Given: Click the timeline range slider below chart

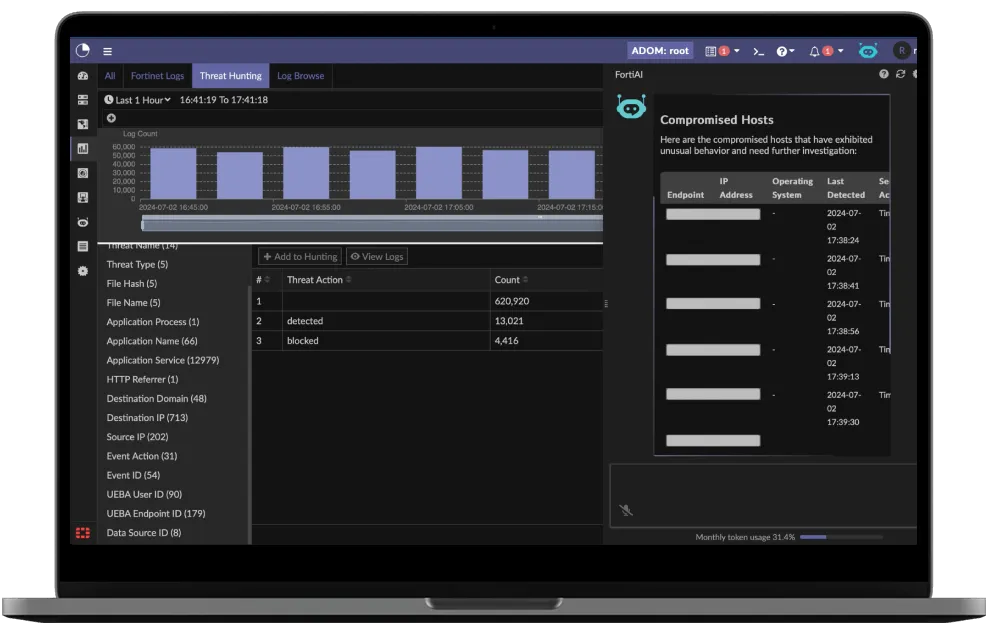Looking at the screenshot, I should (x=372, y=223).
